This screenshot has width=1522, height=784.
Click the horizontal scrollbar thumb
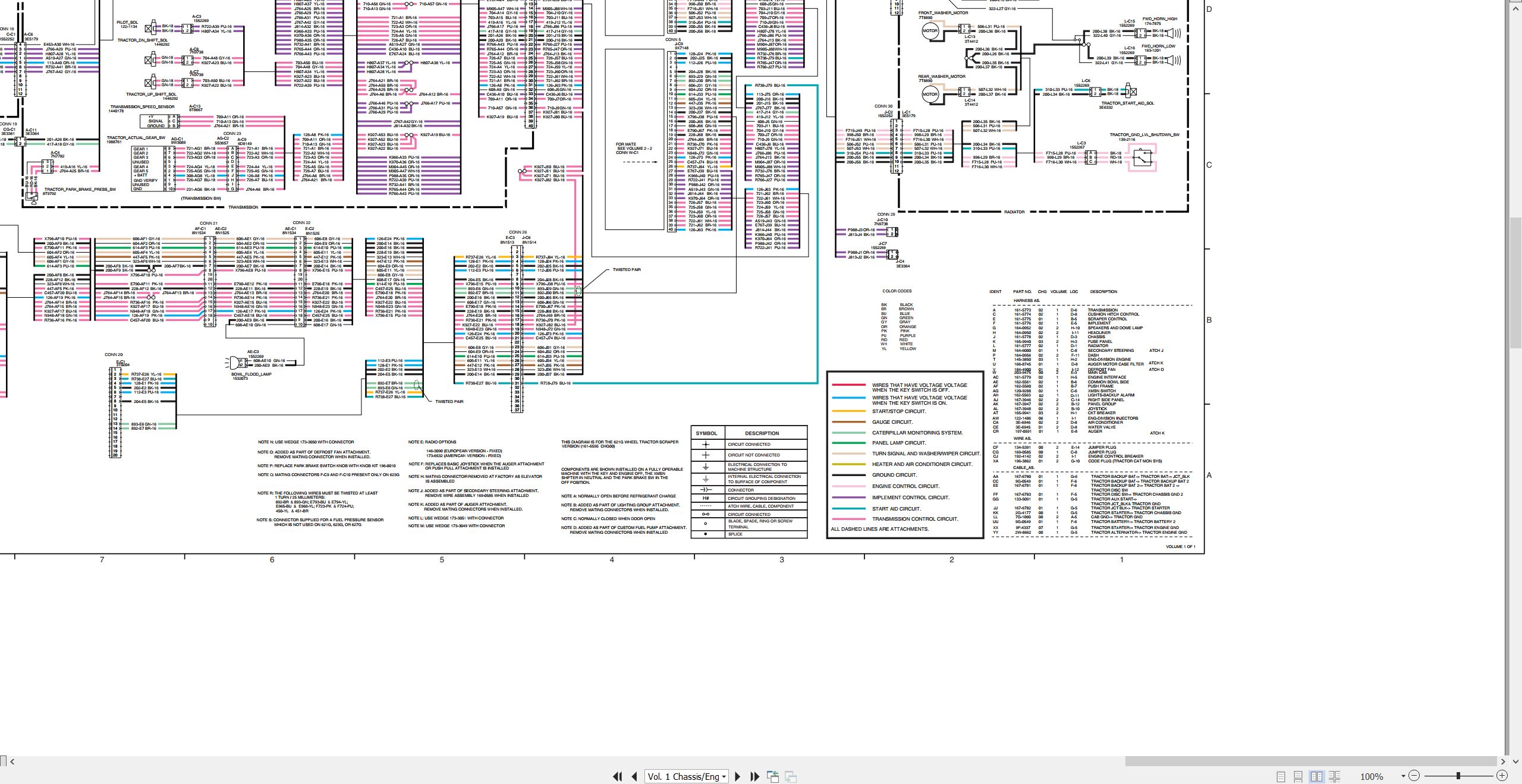[1311, 761]
